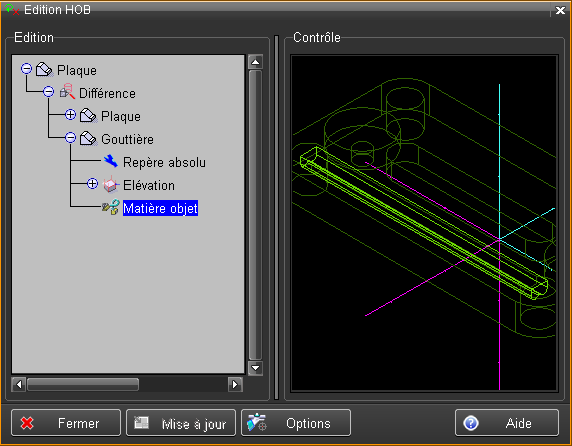Click the Repère absolu axis icon
This screenshot has height=446, width=572.
coord(111,161)
